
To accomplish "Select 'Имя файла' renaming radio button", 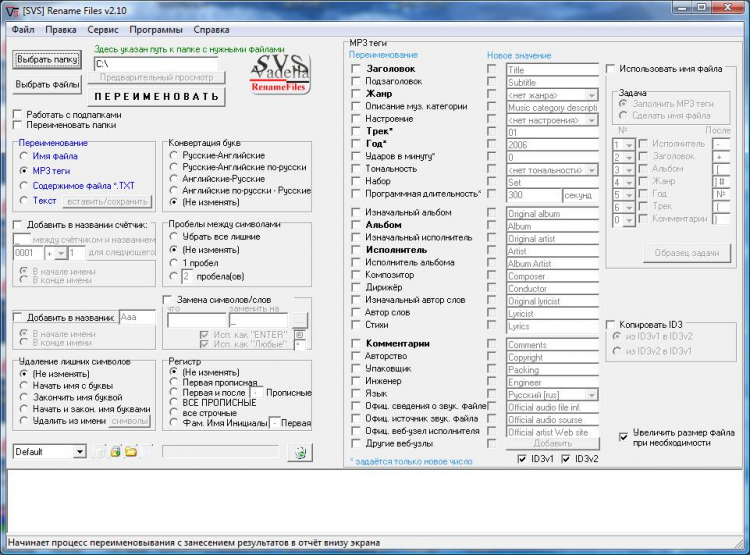I will 23,156.
